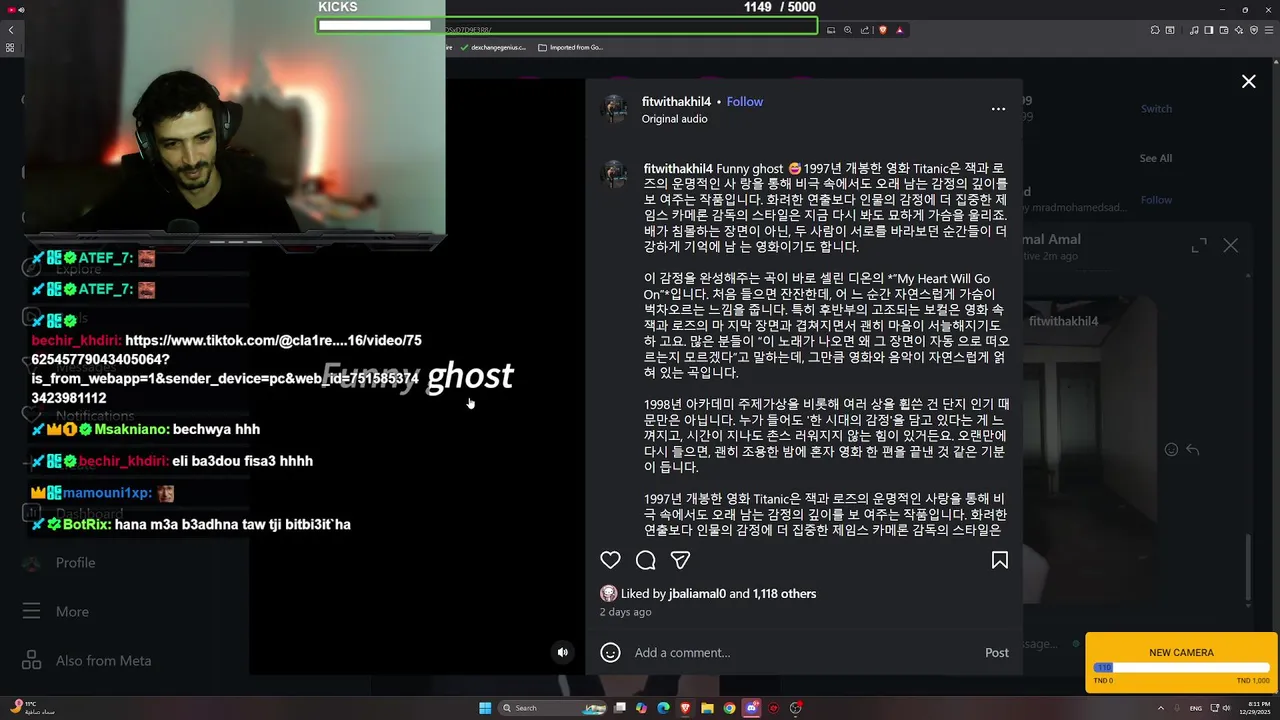Click Switch account link
1280x720 pixels.
[x=1156, y=109]
